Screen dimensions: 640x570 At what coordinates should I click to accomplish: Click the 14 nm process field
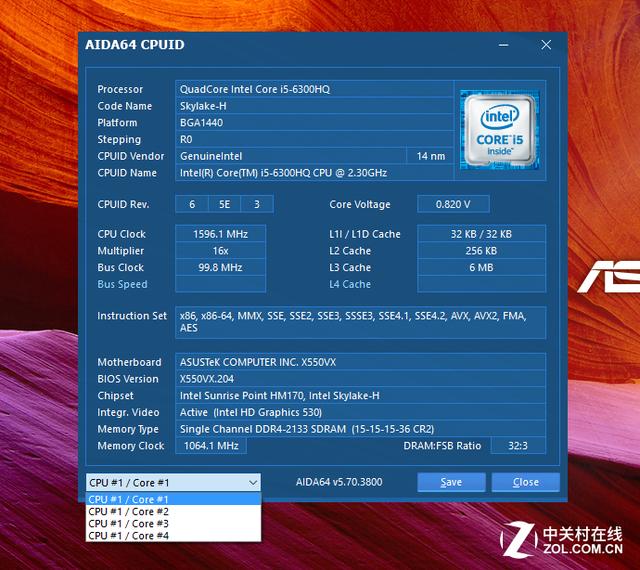click(x=431, y=156)
